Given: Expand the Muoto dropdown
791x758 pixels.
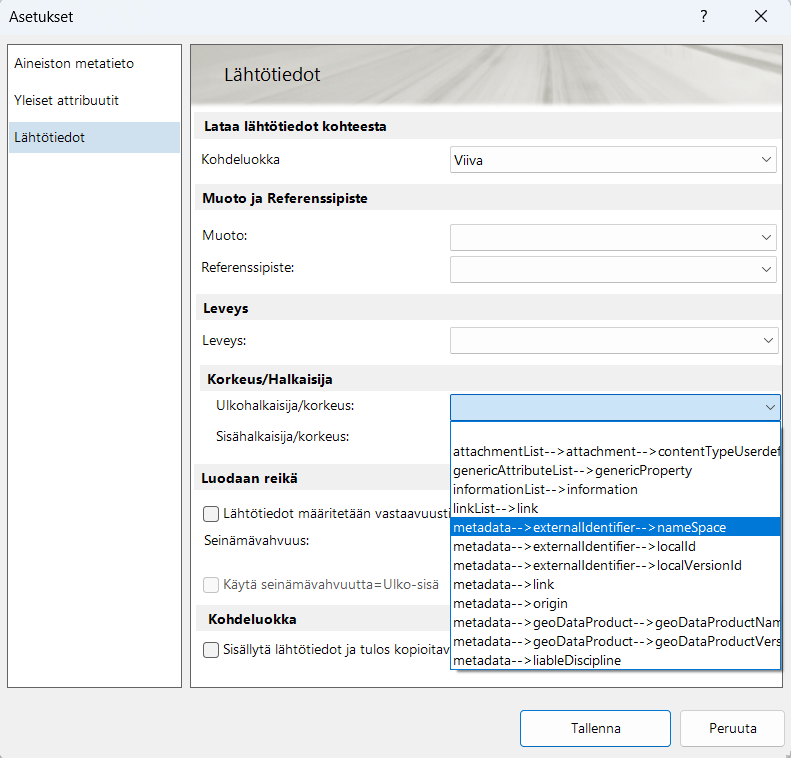Looking at the screenshot, I should (x=613, y=237).
